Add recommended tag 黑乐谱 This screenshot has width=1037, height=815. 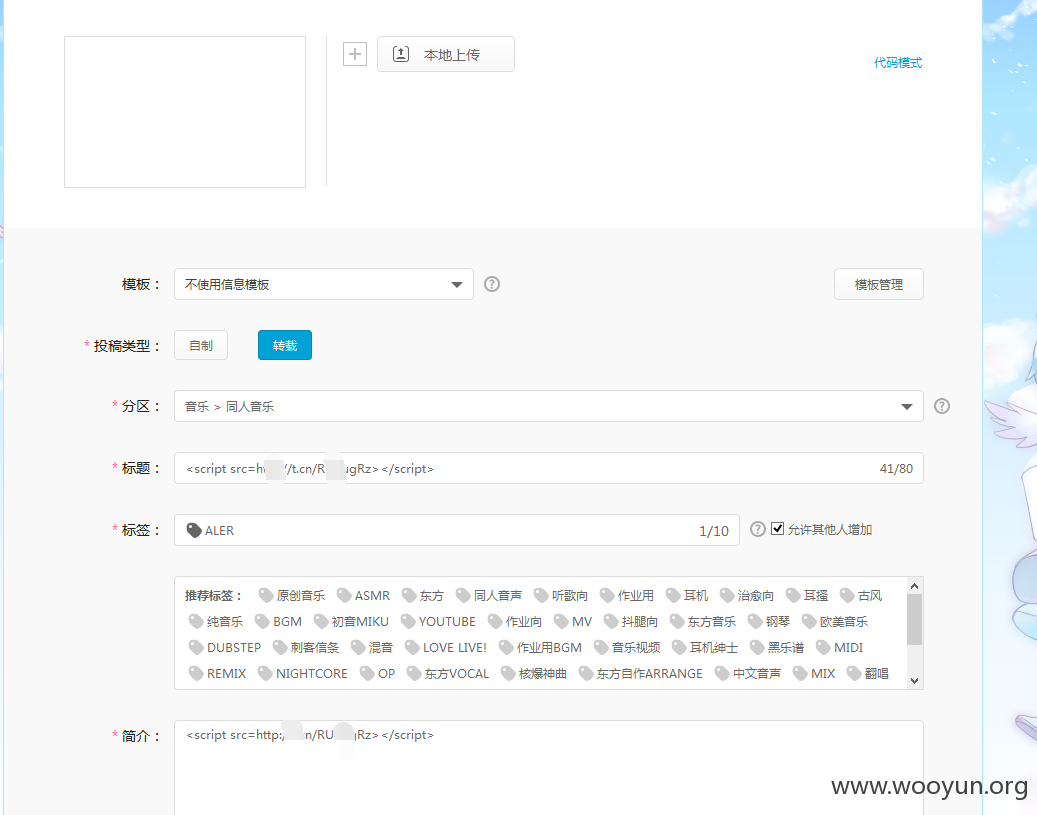tap(777, 647)
